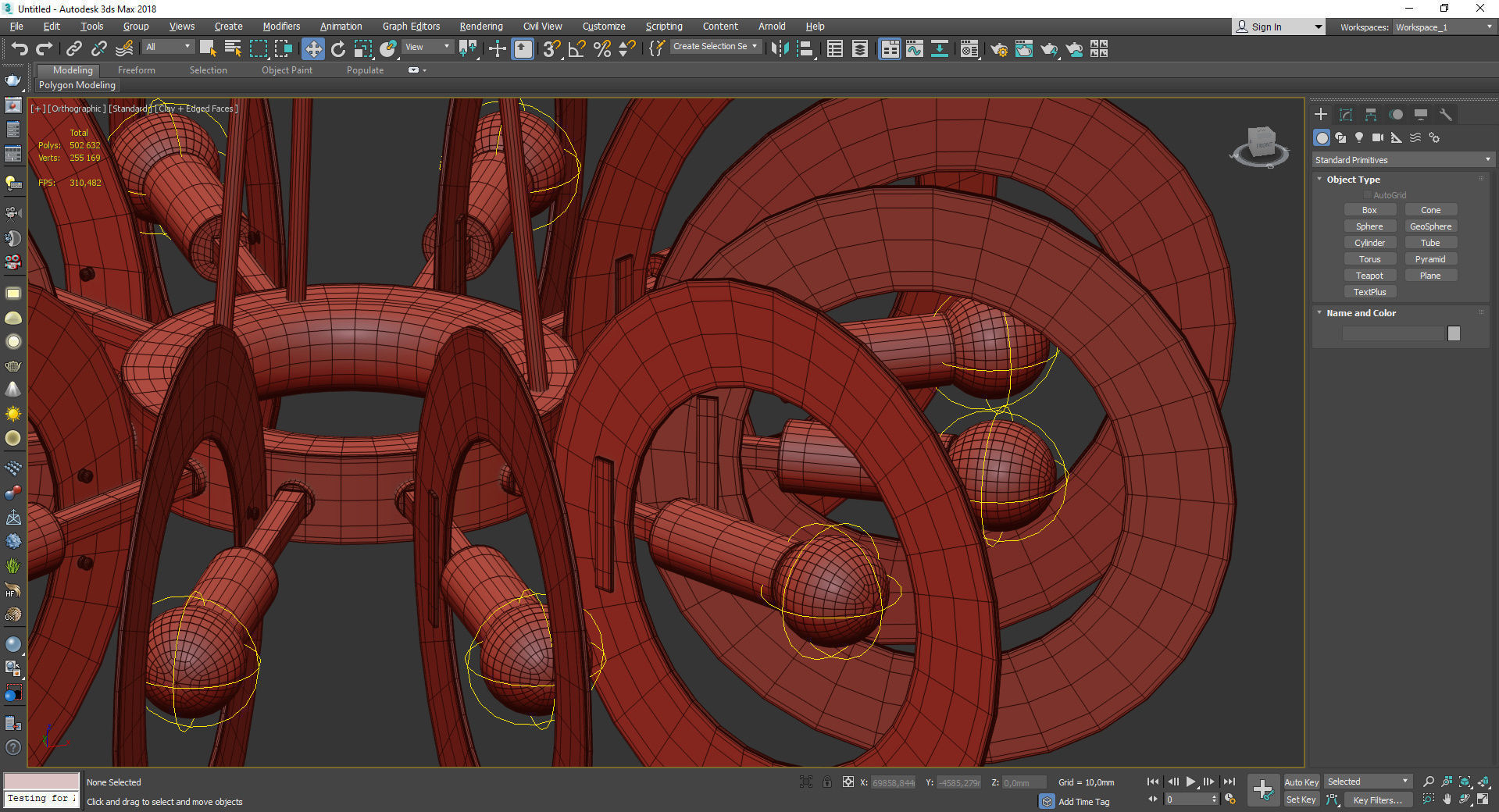Open the Workspaces dropdown

point(1444,27)
